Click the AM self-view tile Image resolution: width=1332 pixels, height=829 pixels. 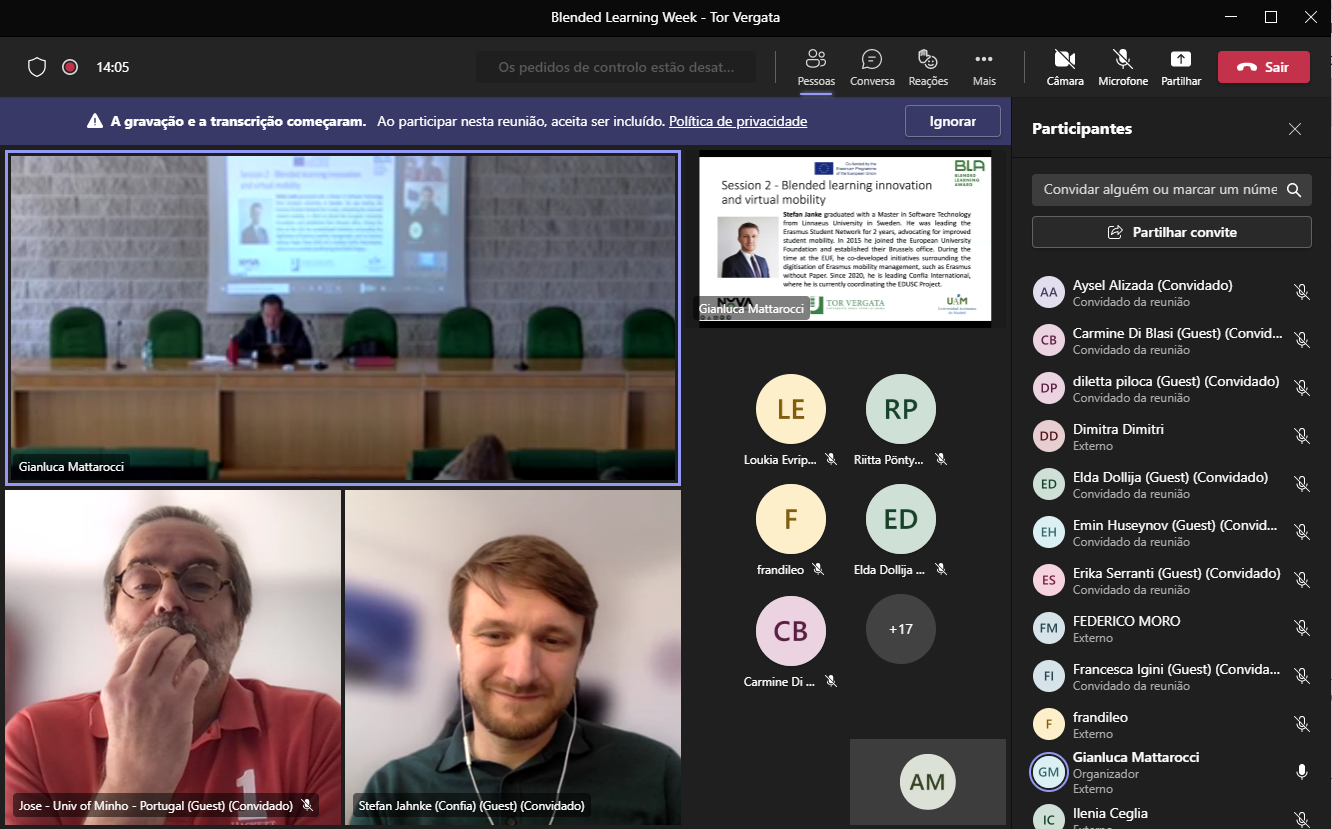coord(928,782)
